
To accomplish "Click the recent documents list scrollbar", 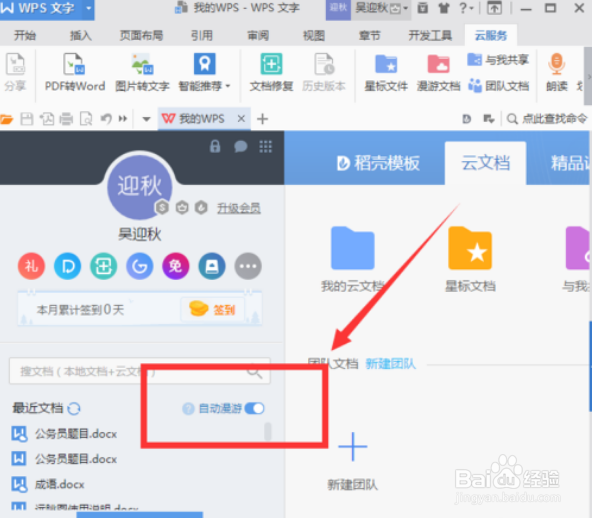I will [267, 431].
